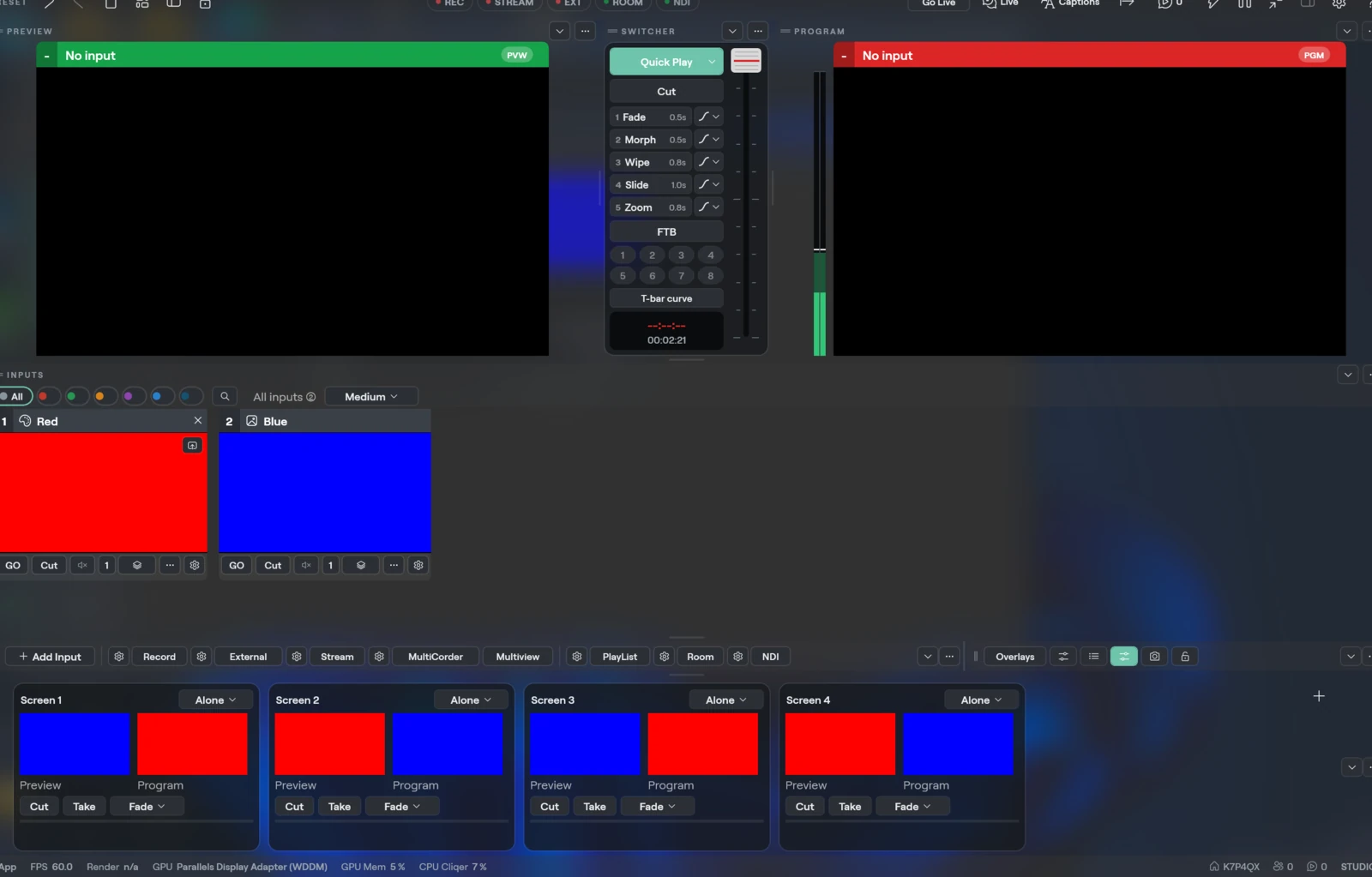
Task: Open the Stream tab
Action: click(x=337, y=657)
